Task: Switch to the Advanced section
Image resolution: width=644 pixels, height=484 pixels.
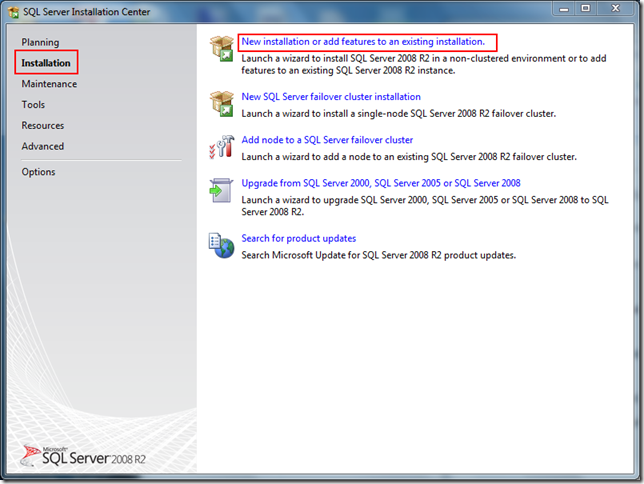Action: tap(43, 146)
